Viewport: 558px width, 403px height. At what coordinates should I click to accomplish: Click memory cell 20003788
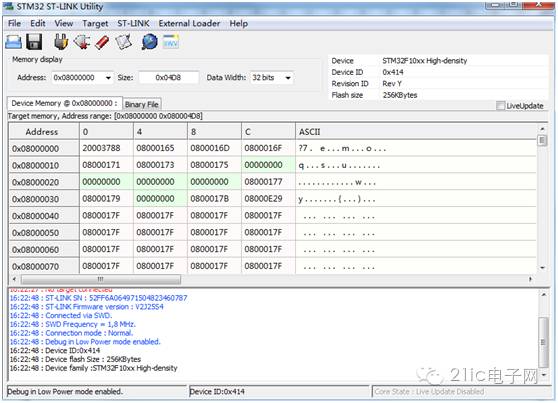click(x=106, y=148)
